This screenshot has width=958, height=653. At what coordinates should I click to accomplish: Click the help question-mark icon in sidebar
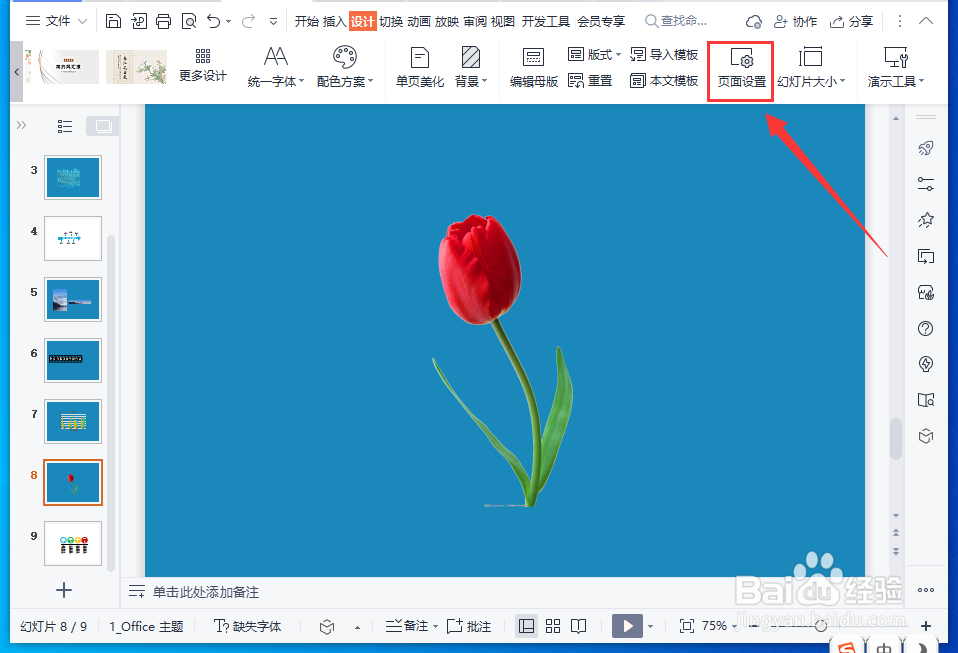pos(926,329)
